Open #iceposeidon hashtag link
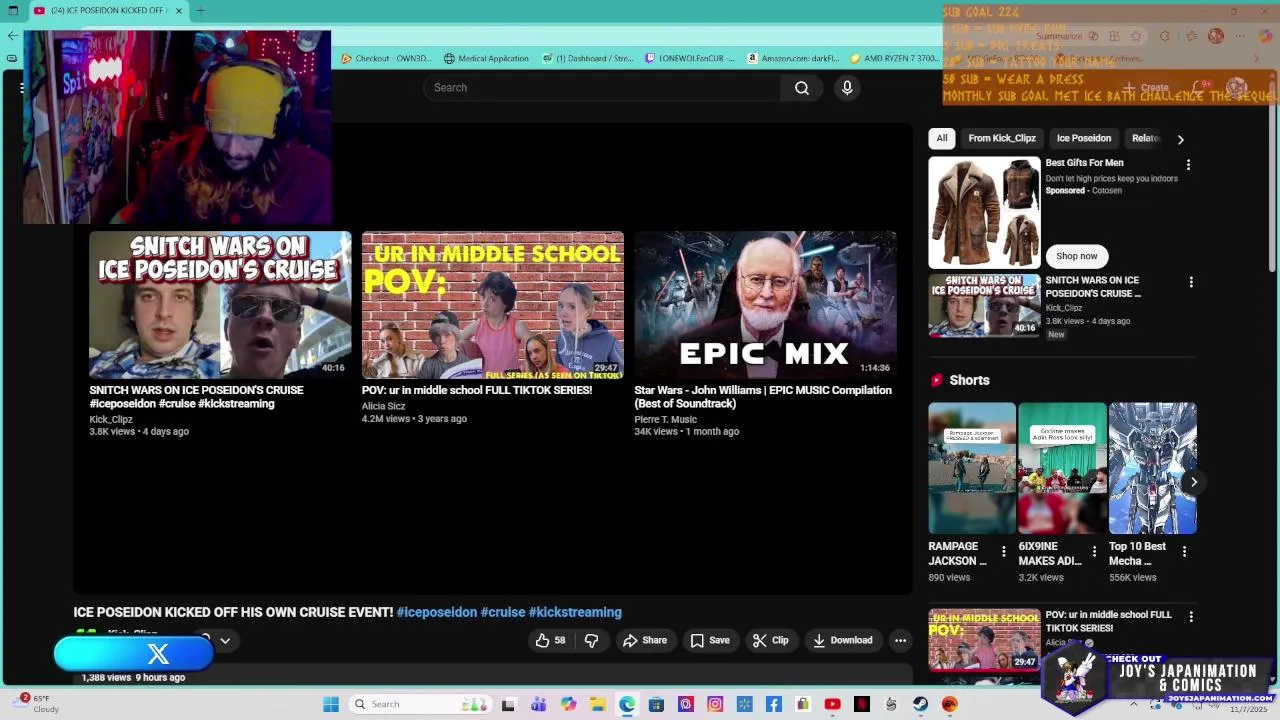 pos(436,612)
